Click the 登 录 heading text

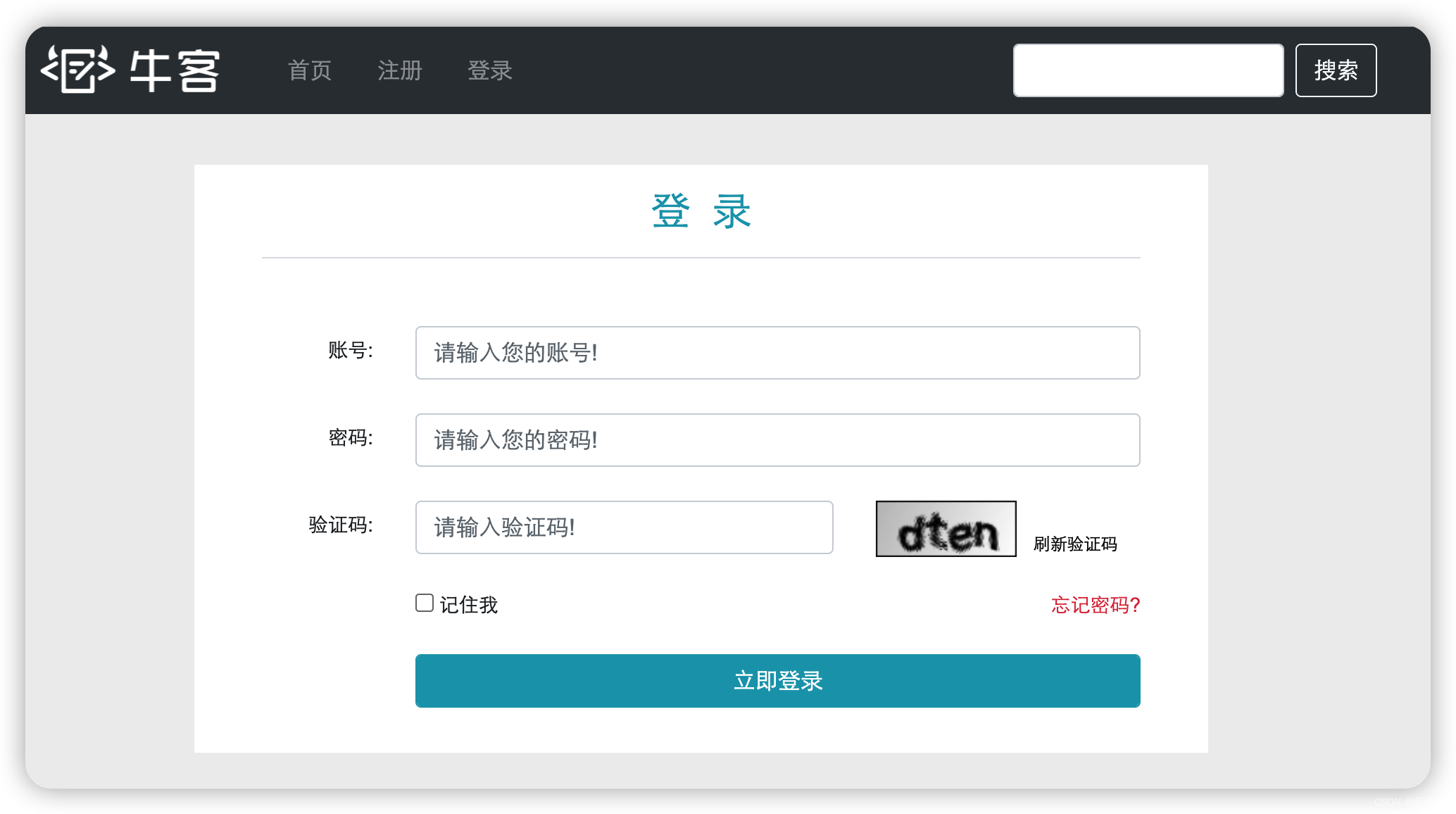701,211
